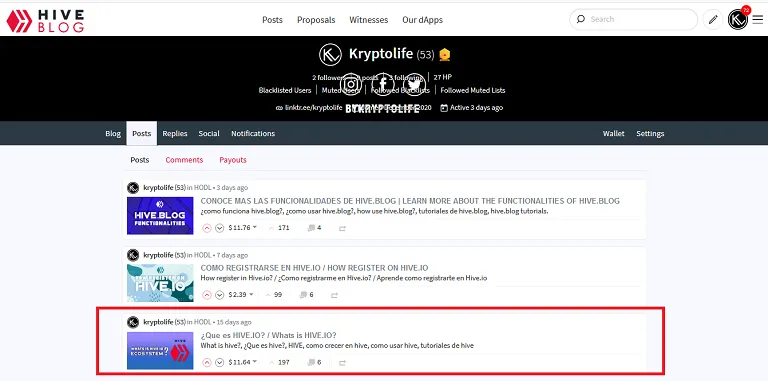Click the 15 days ago timestamp
Screen dimensions: 768x381
234,322
